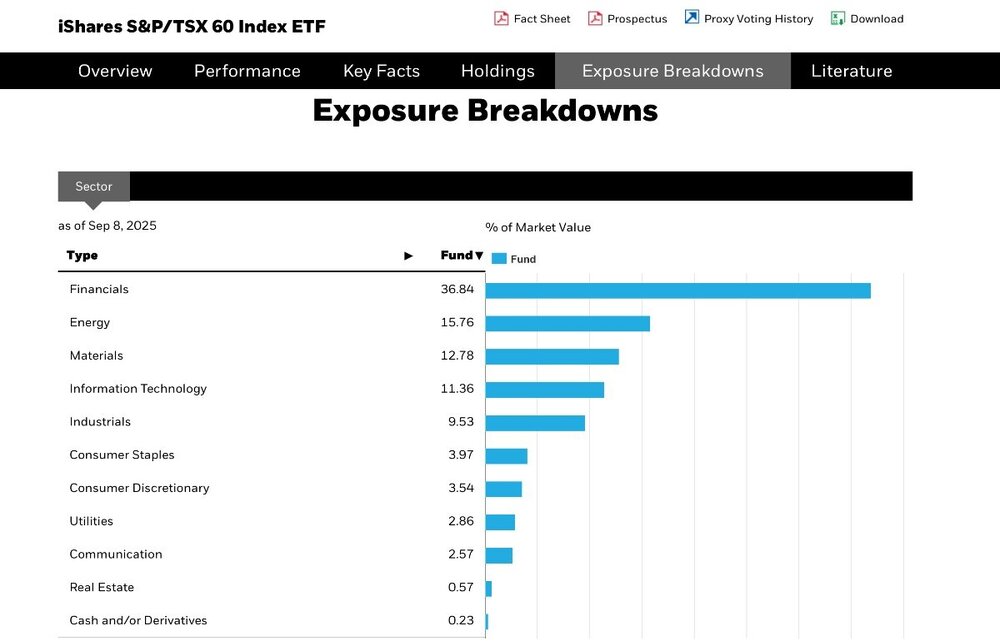The width and height of the screenshot is (1000, 641).
Task: Click the Industrials row label
Action: pyautogui.click(x=100, y=422)
